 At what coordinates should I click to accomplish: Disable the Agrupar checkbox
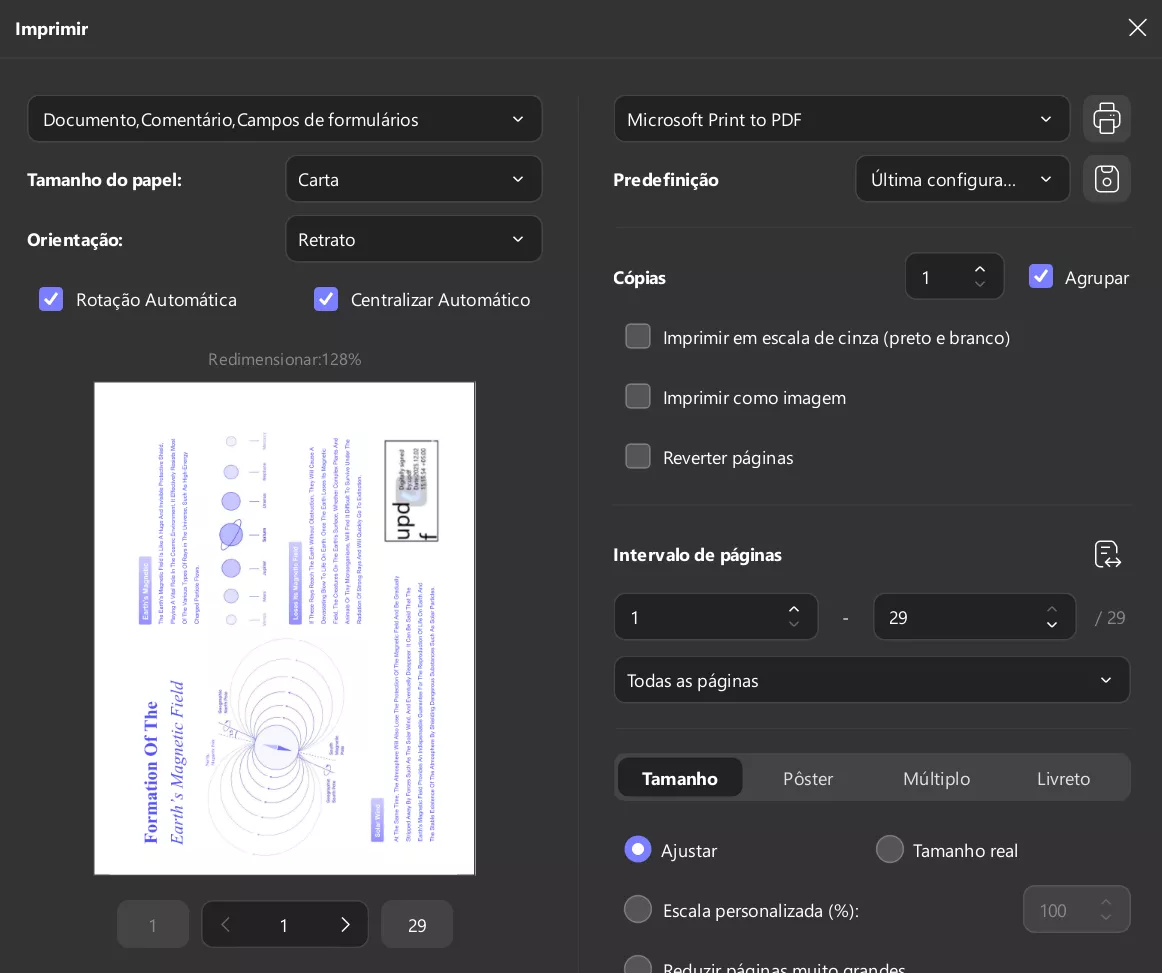[1041, 276]
